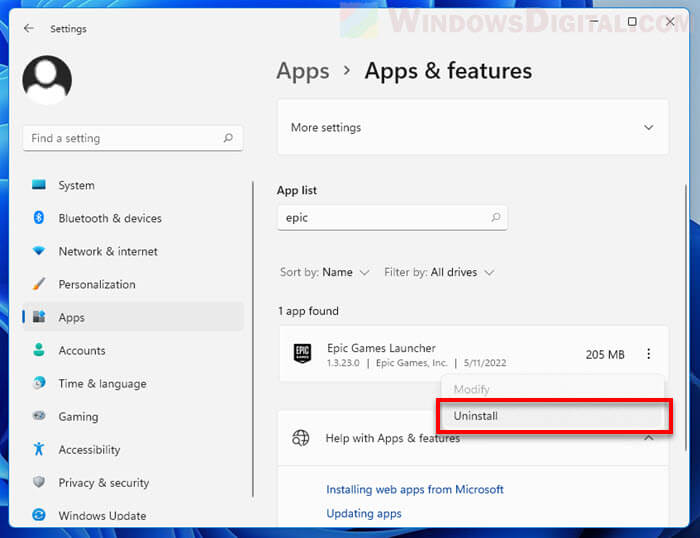This screenshot has height=538, width=700.
Task: Open Accounts settings
Action: 133,350
